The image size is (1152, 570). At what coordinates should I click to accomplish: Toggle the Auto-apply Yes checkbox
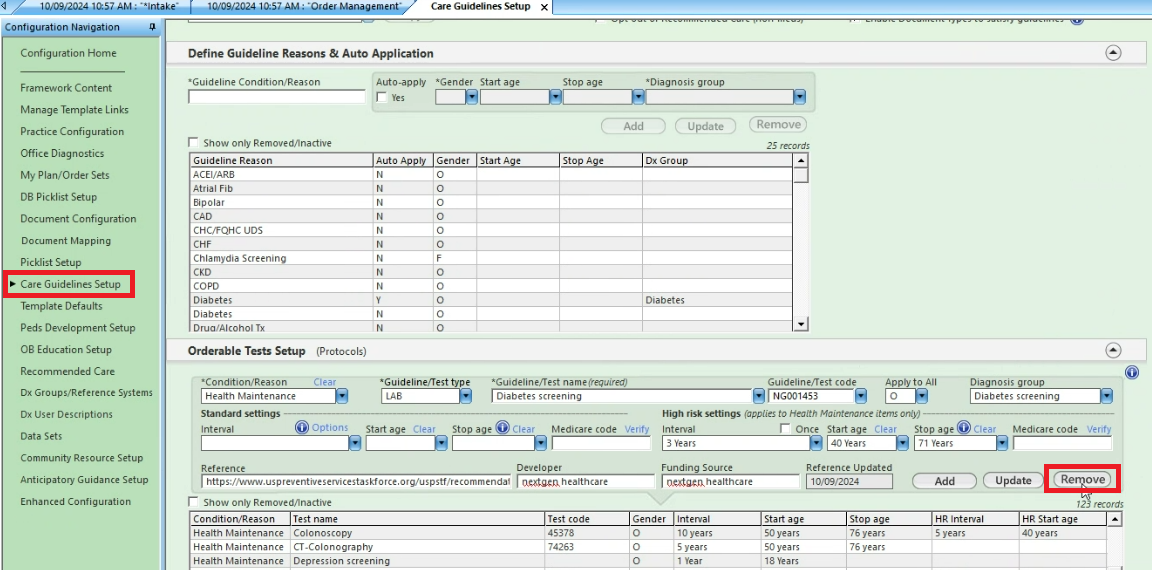[382, 97]
